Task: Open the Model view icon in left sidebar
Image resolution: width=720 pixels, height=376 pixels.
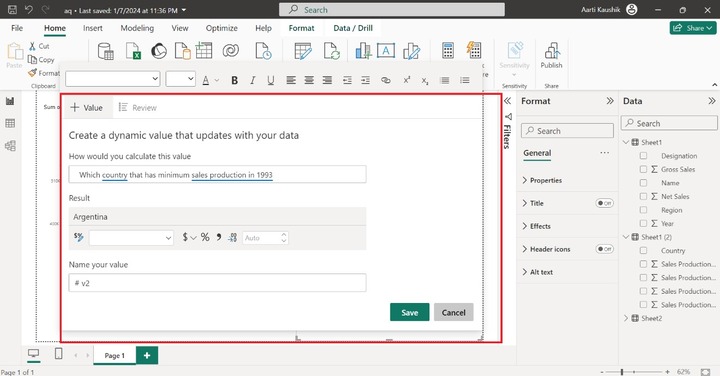Action: tap(10, 146)
